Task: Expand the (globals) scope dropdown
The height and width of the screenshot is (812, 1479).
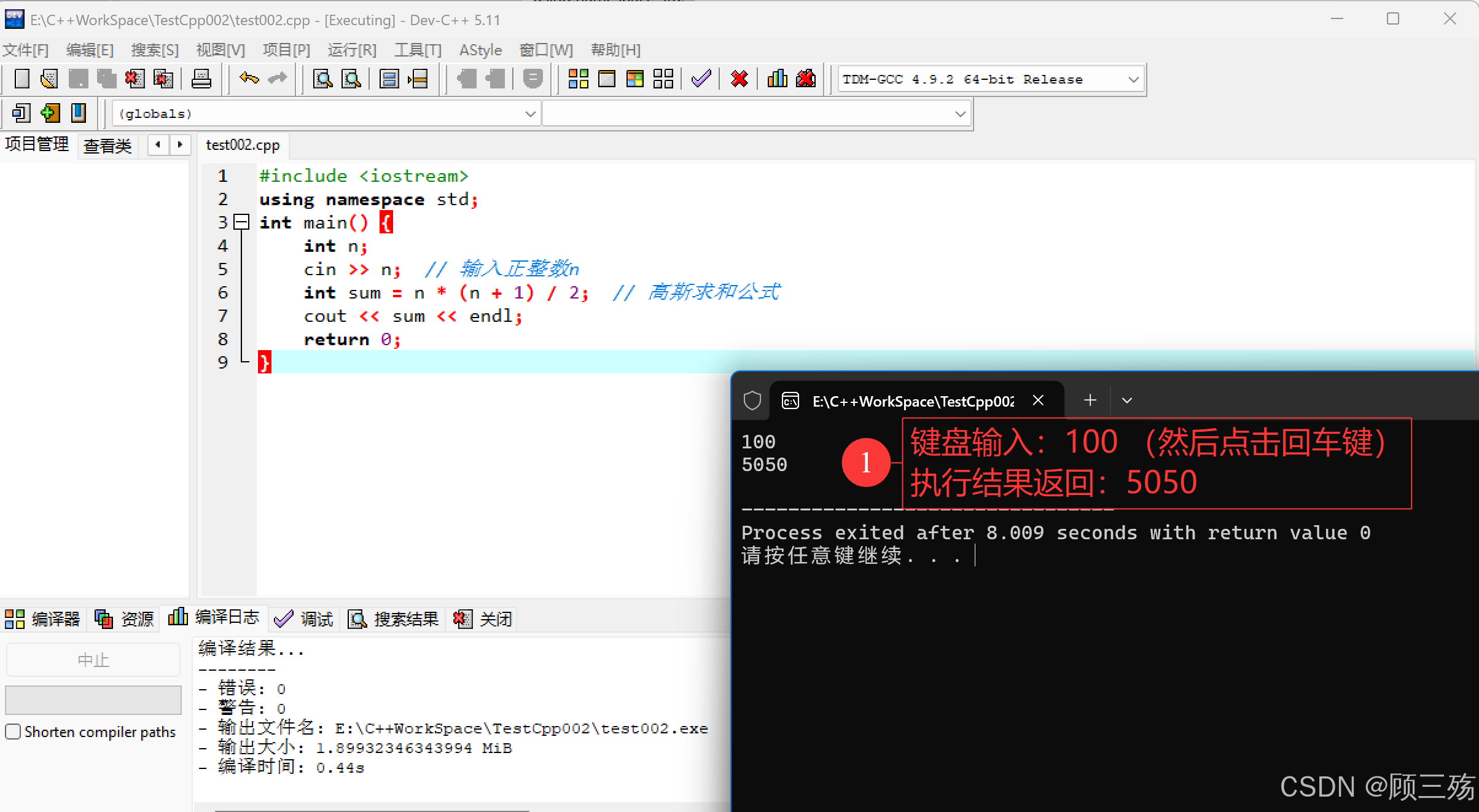Action: tap(530, 114)
